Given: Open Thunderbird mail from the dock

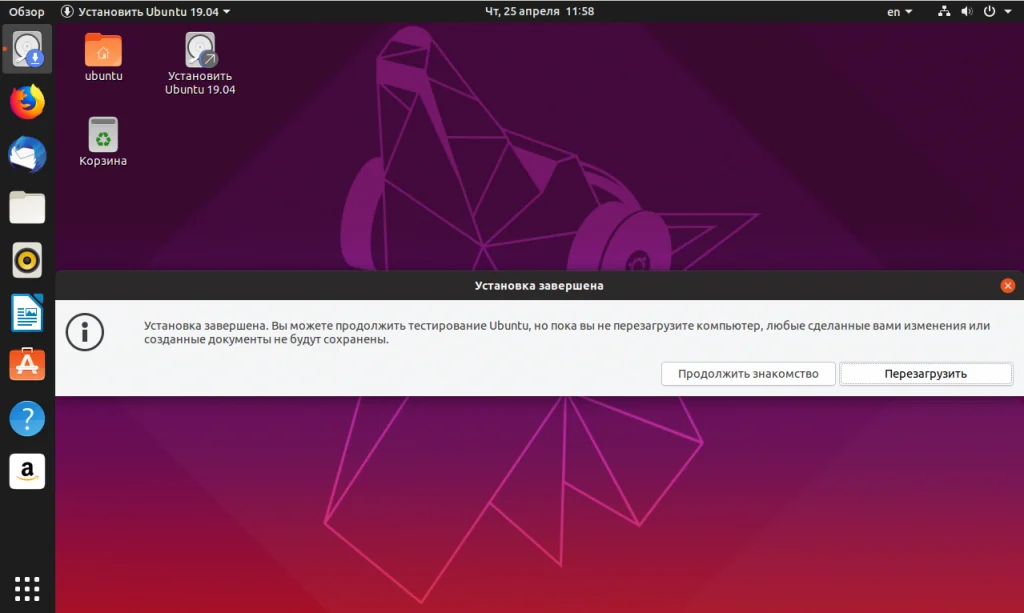Looking at the screenshot, I should coord(27,155).
